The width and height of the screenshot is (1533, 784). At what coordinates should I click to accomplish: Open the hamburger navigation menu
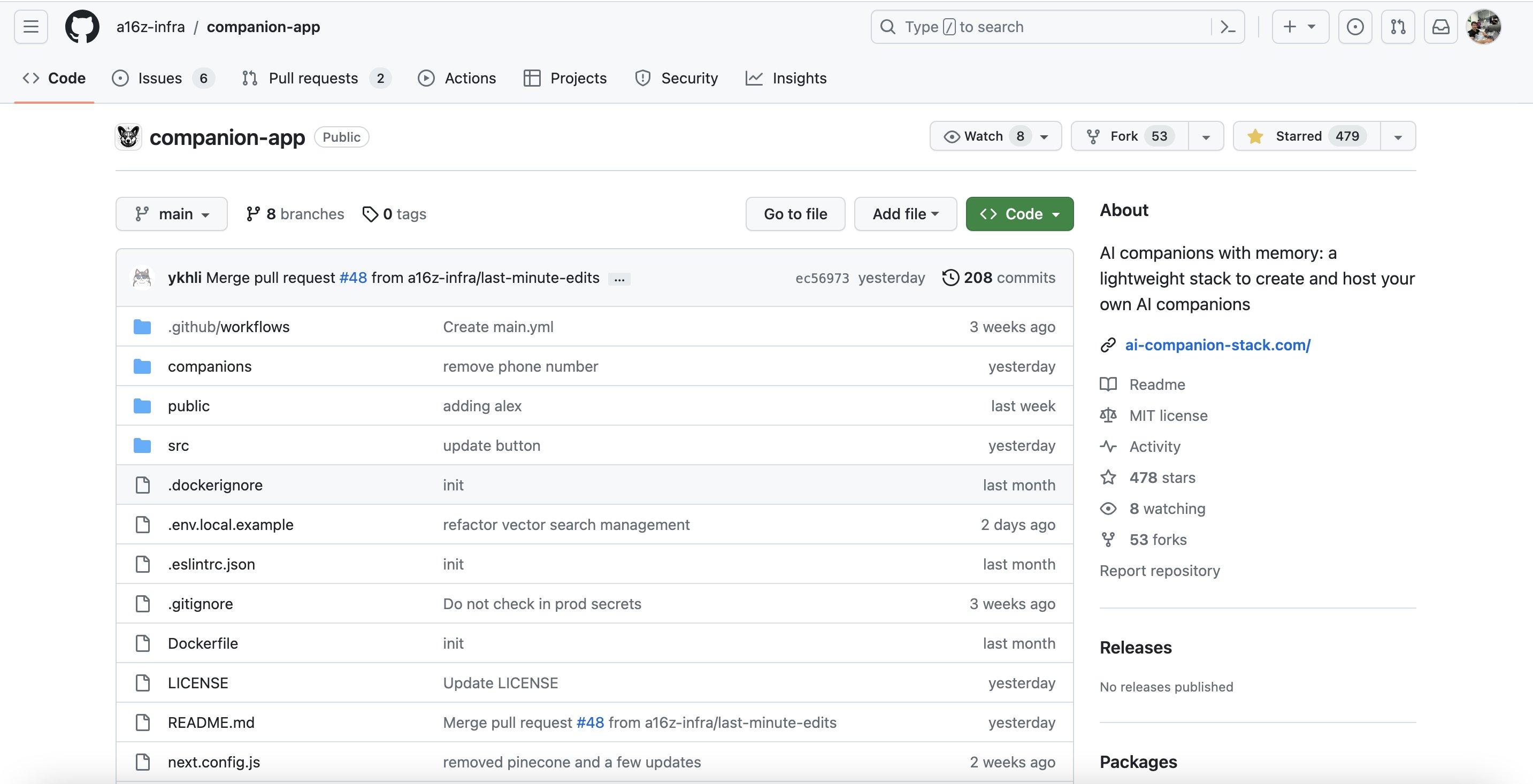point(30,26)
